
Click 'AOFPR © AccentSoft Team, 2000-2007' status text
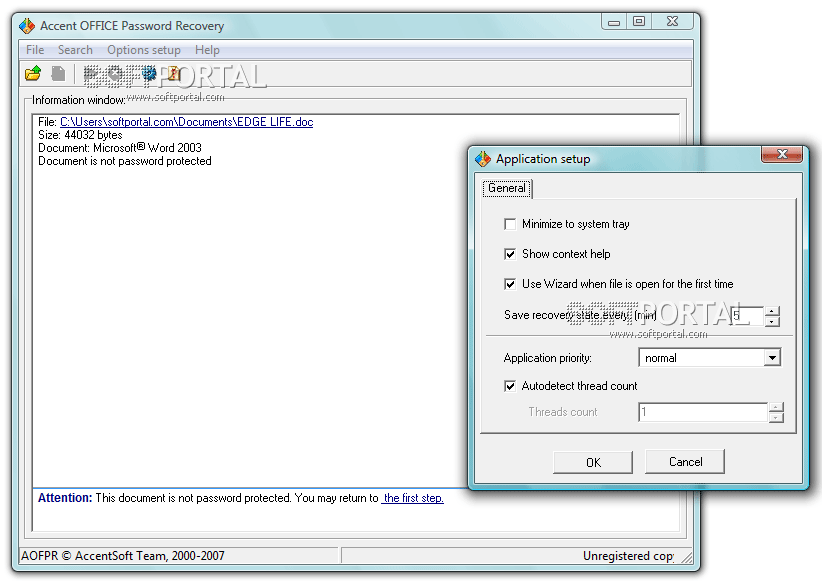[123, 556]
